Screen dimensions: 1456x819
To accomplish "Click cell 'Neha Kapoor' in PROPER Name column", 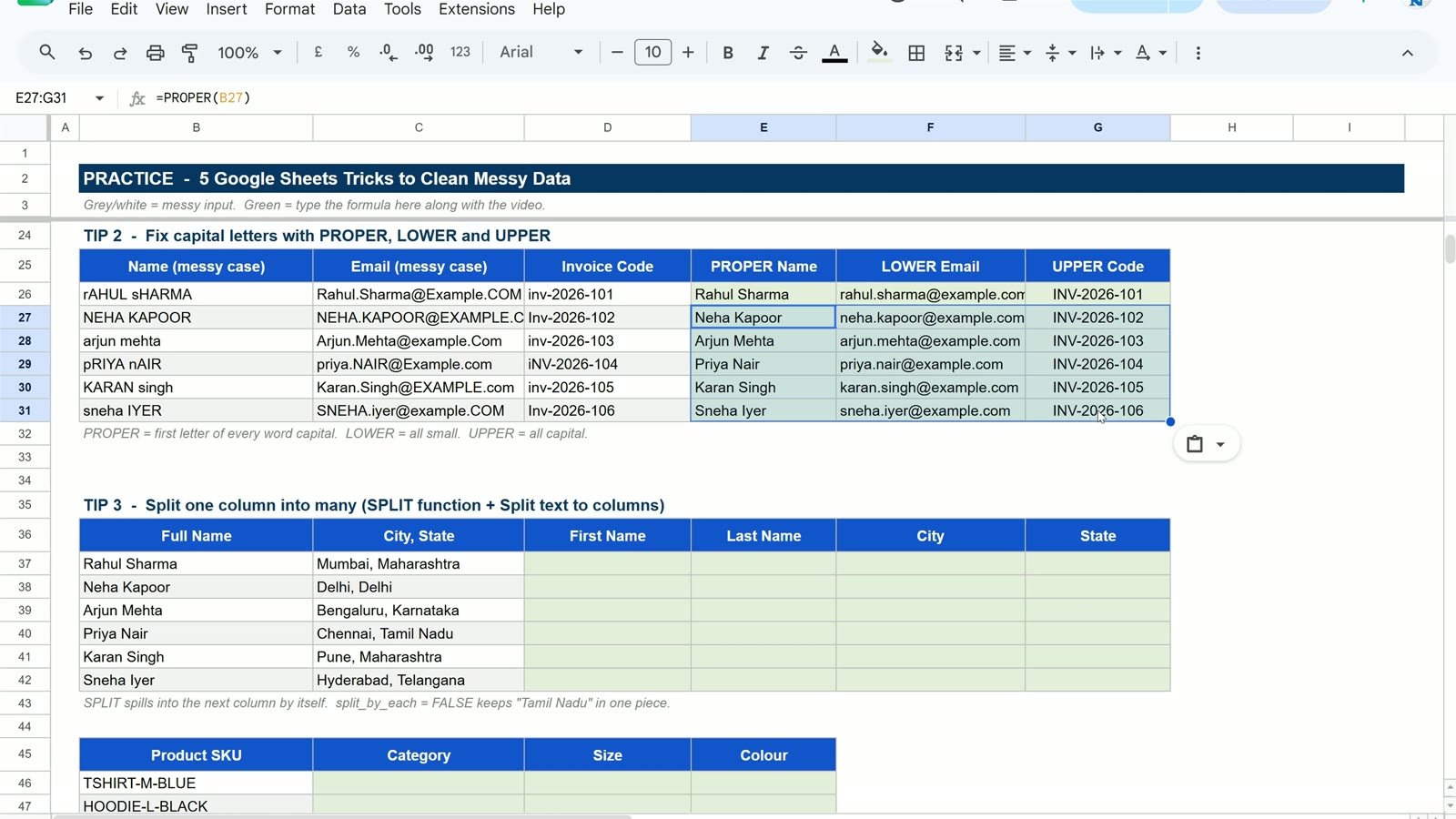I will pos(763,318).
